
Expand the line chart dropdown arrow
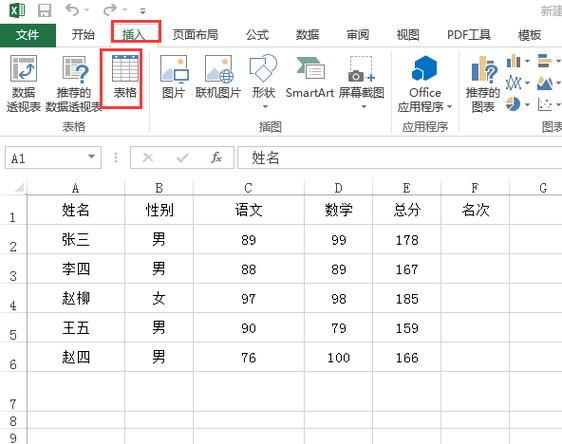[x=527, y=83]
